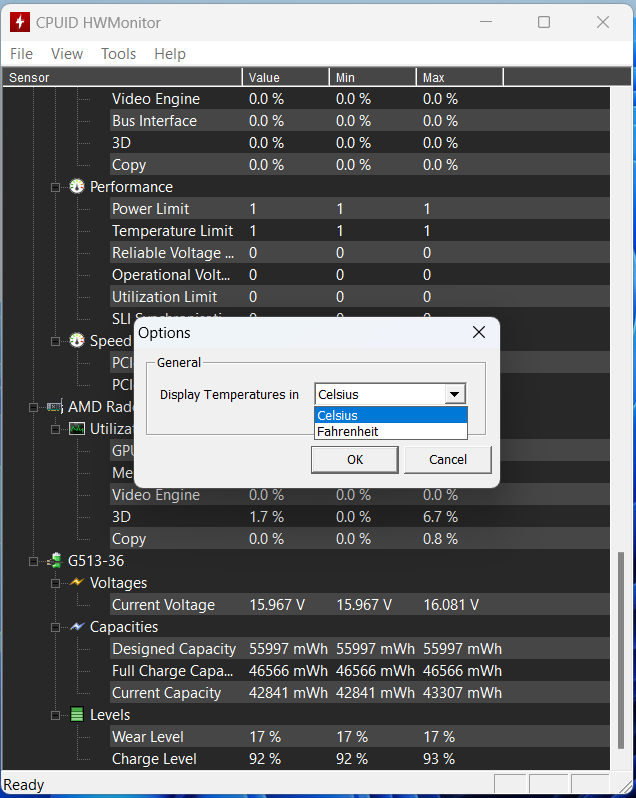Click the Speed gauge icon
The height and width of the screenshot is (798, 636).
pyautogui.click(x=77, y=340)
